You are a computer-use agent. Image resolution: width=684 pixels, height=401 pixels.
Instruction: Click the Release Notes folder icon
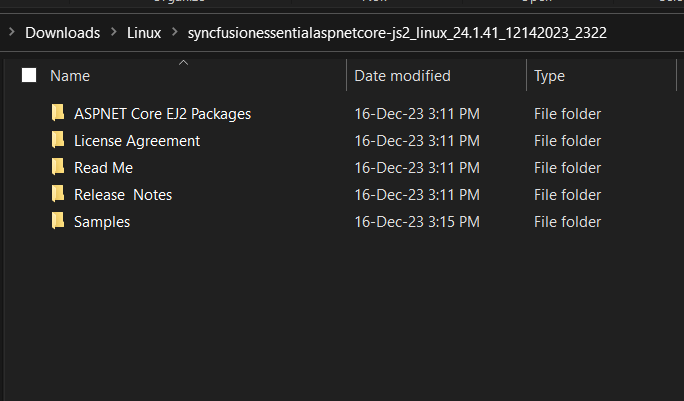(x=58, y=194)
